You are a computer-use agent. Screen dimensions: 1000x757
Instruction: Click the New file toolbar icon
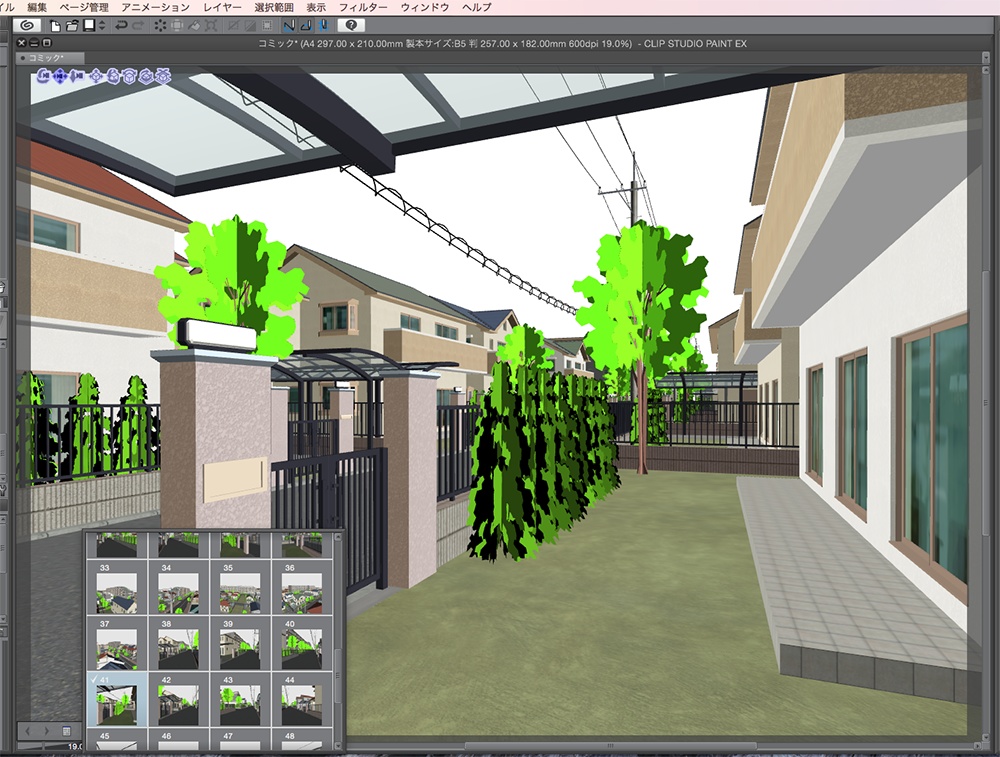click(55, 26)
